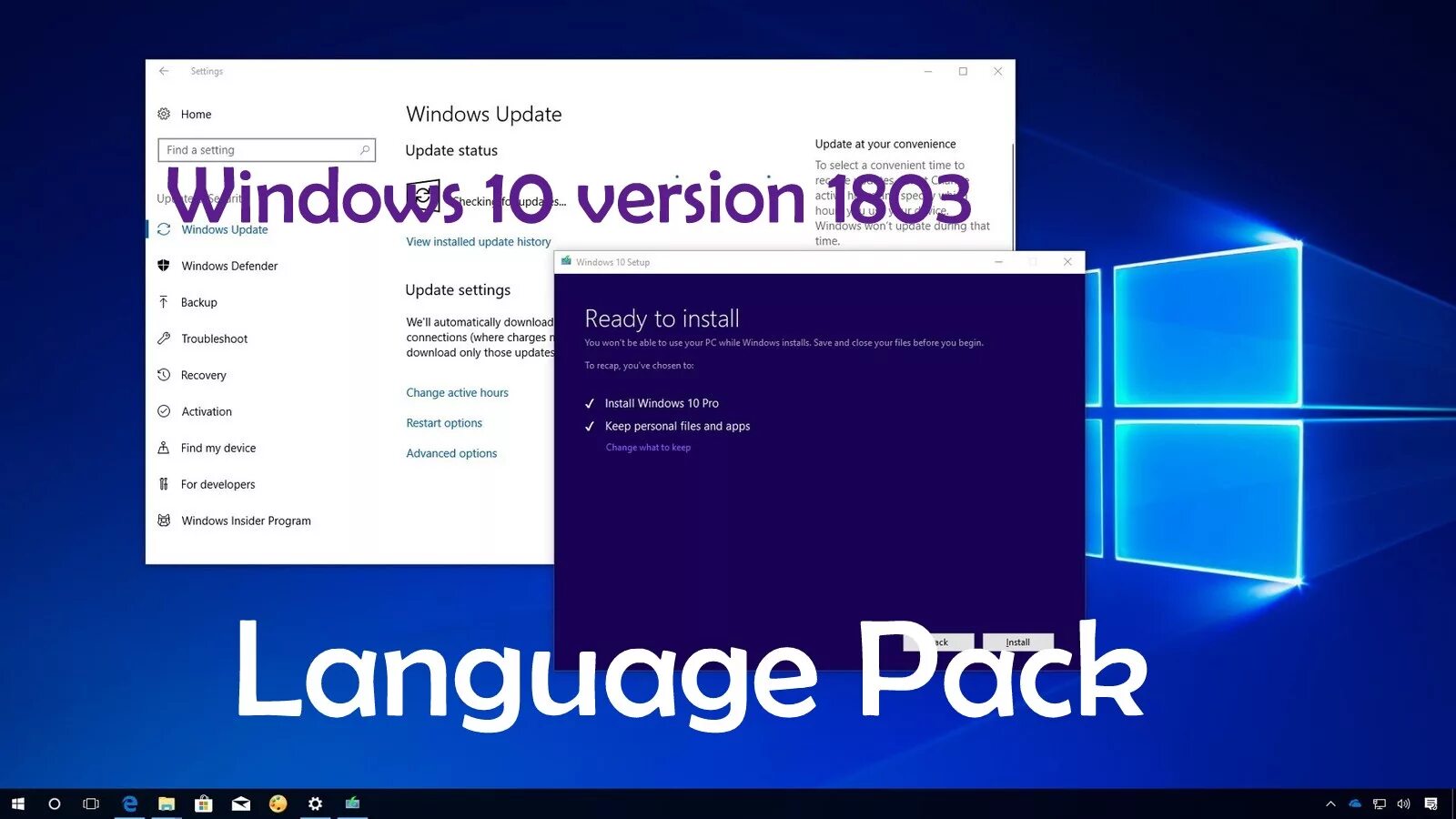Minimize the Windows 10 Setup window
The width and height of the screenshot is (1456, 819).
(998, 262)
